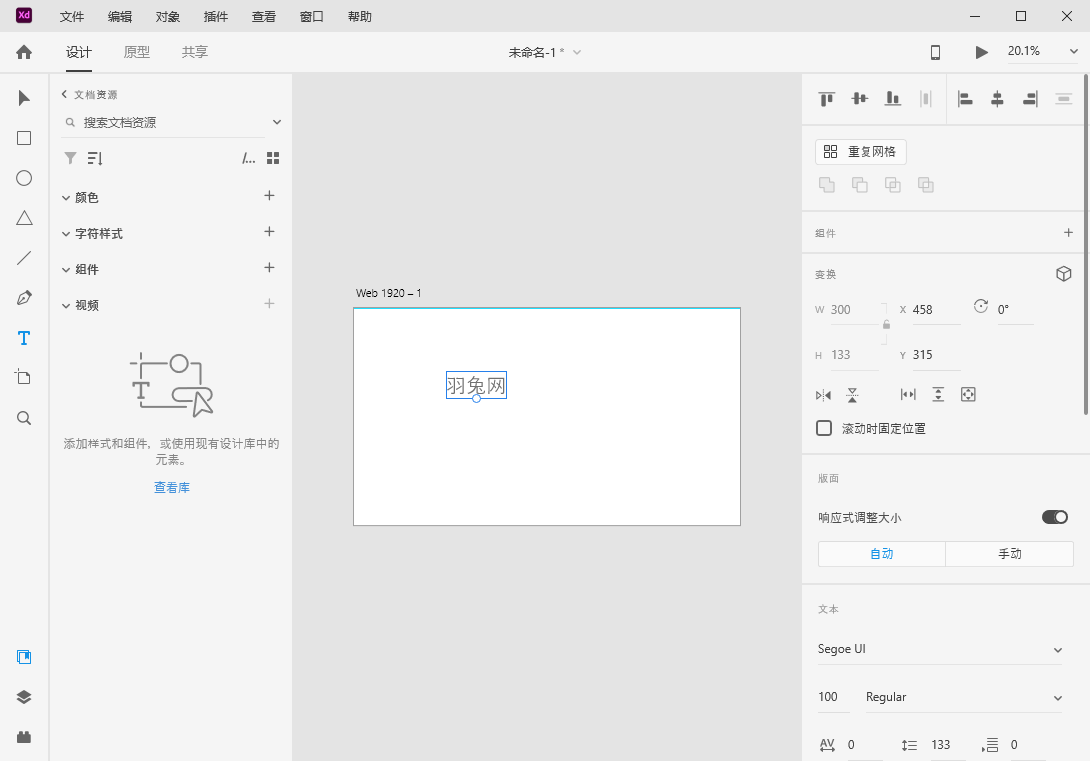Enable 滚动时固定位置 checkbox
This screenshot has height=761, width=1090.
coord(824,428)
